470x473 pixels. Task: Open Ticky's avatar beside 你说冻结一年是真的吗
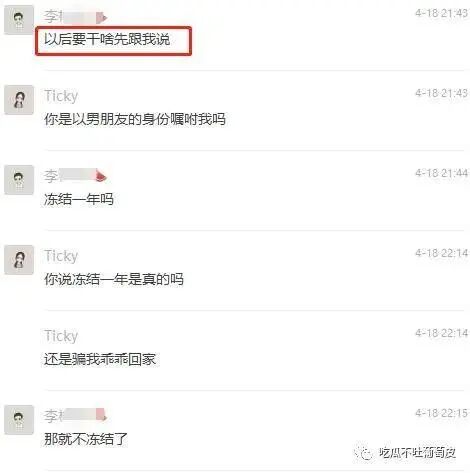pos(19,260)
